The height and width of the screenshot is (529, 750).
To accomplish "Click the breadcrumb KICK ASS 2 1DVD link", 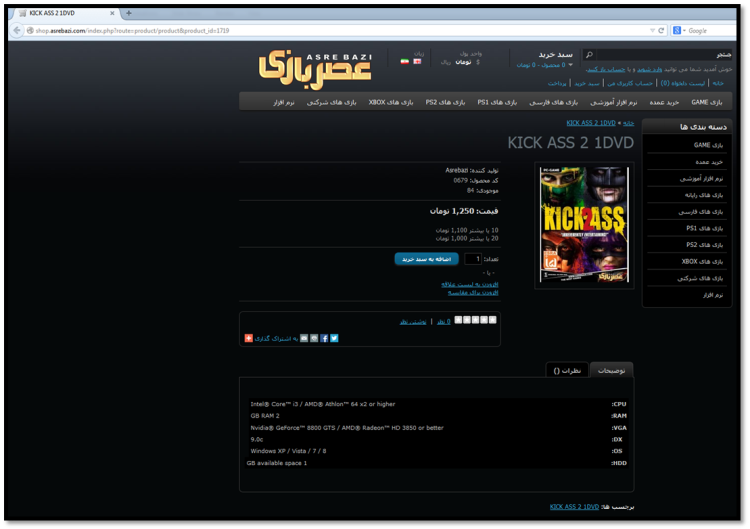I will [x=591, y=123].
